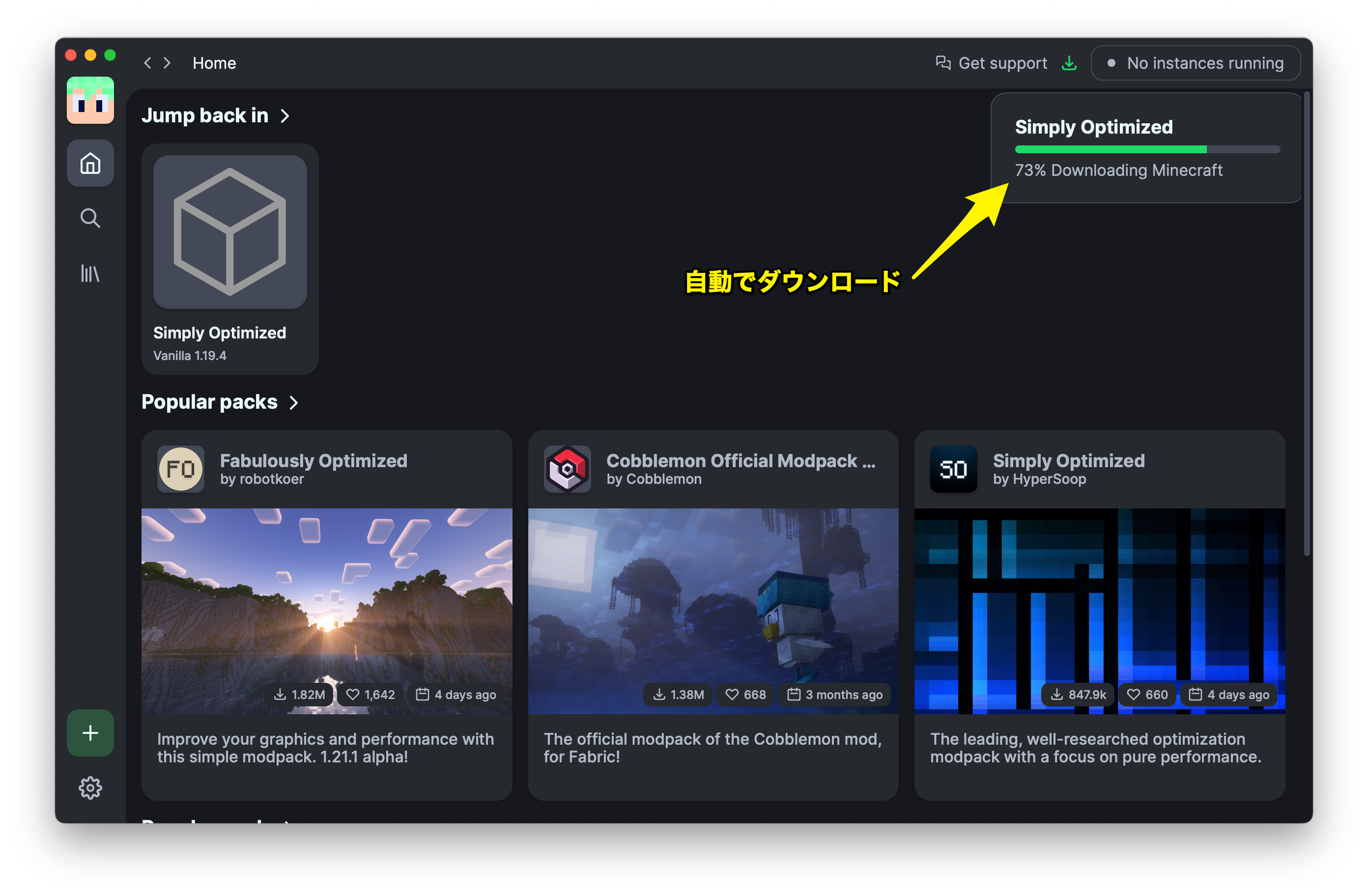Click Simply Optimized name under Jump back in
This screenshot has width=1368, height=896.
click(x=220, y=333)
